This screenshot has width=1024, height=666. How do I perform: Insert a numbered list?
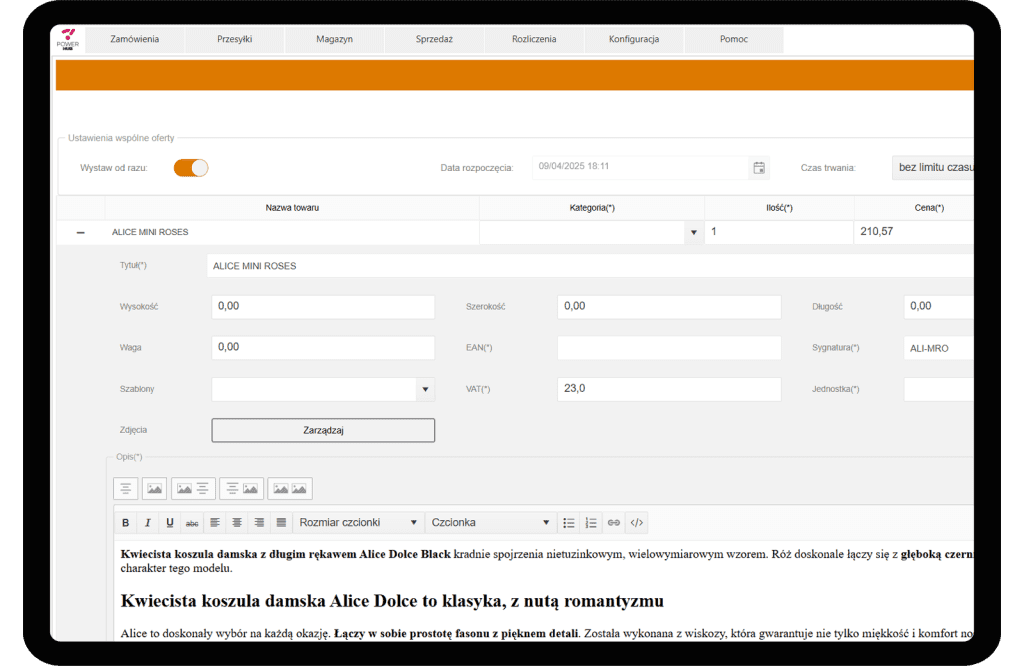click(x=591, y=522)
